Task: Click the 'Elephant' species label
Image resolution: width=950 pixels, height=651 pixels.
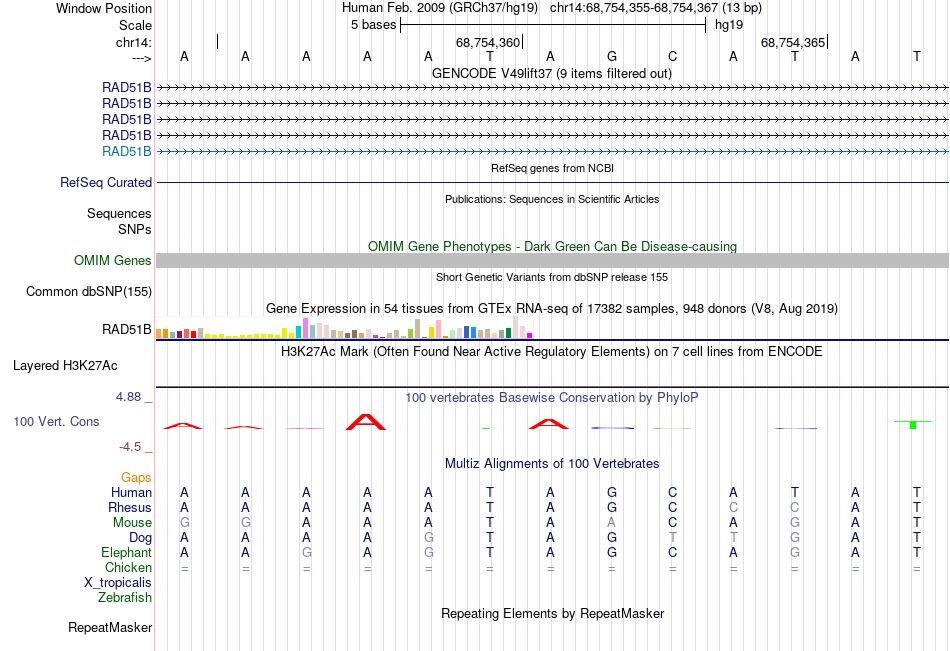Action: [x=127, y=553]
